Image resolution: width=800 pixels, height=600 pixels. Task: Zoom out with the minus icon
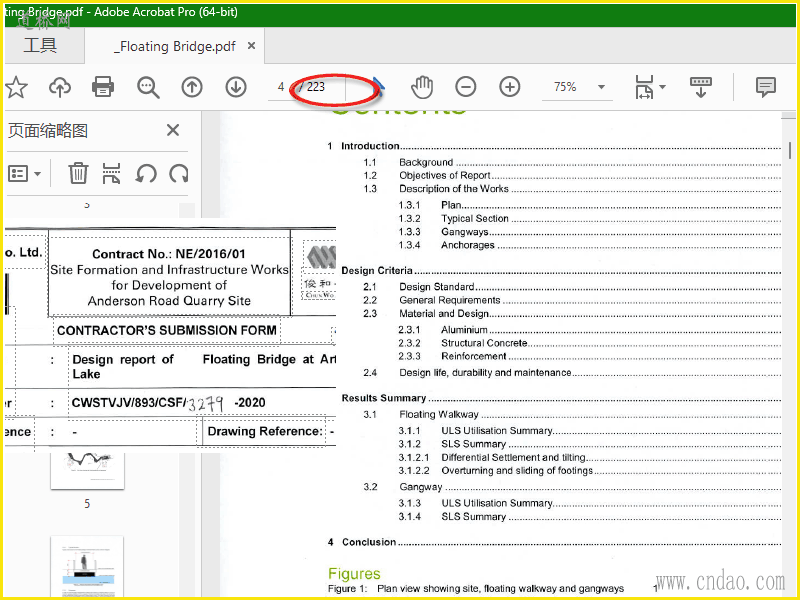pyautogui.click(x=465, y=87)
